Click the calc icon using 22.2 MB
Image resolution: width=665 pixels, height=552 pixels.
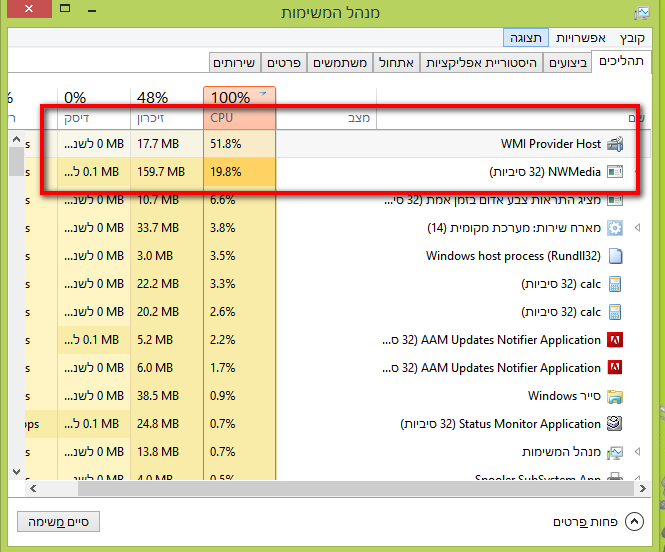615,284
